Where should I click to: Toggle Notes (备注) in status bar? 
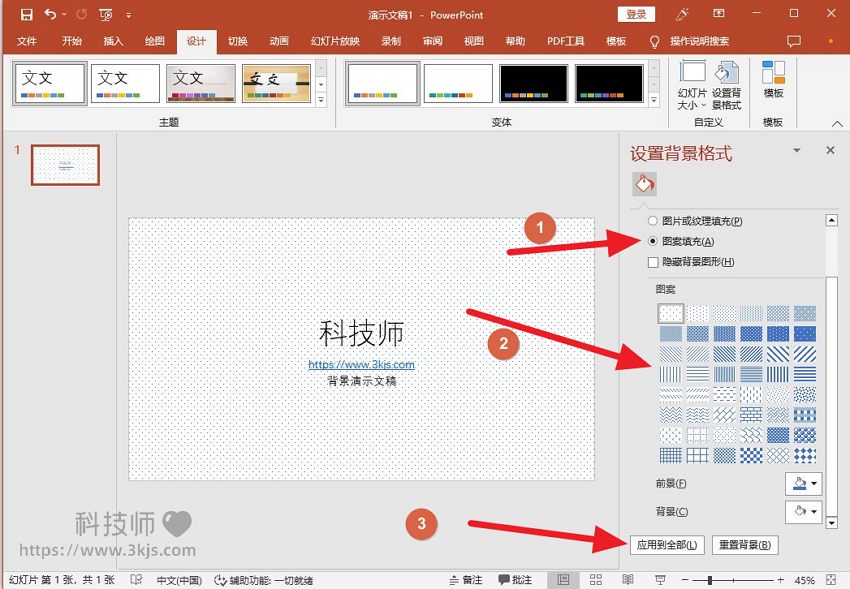466,580
